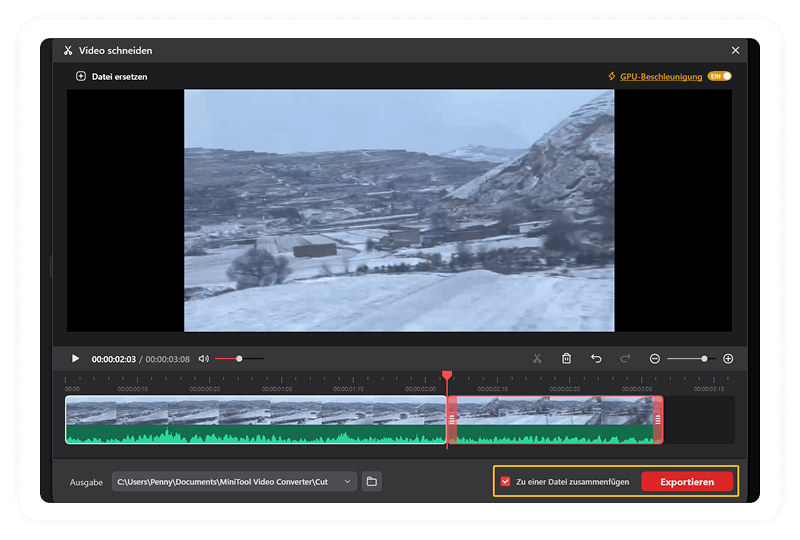Click the red playhead marker
Viewport: 800px width, 540px height.
pyautogui.click(x=447, y=376)
